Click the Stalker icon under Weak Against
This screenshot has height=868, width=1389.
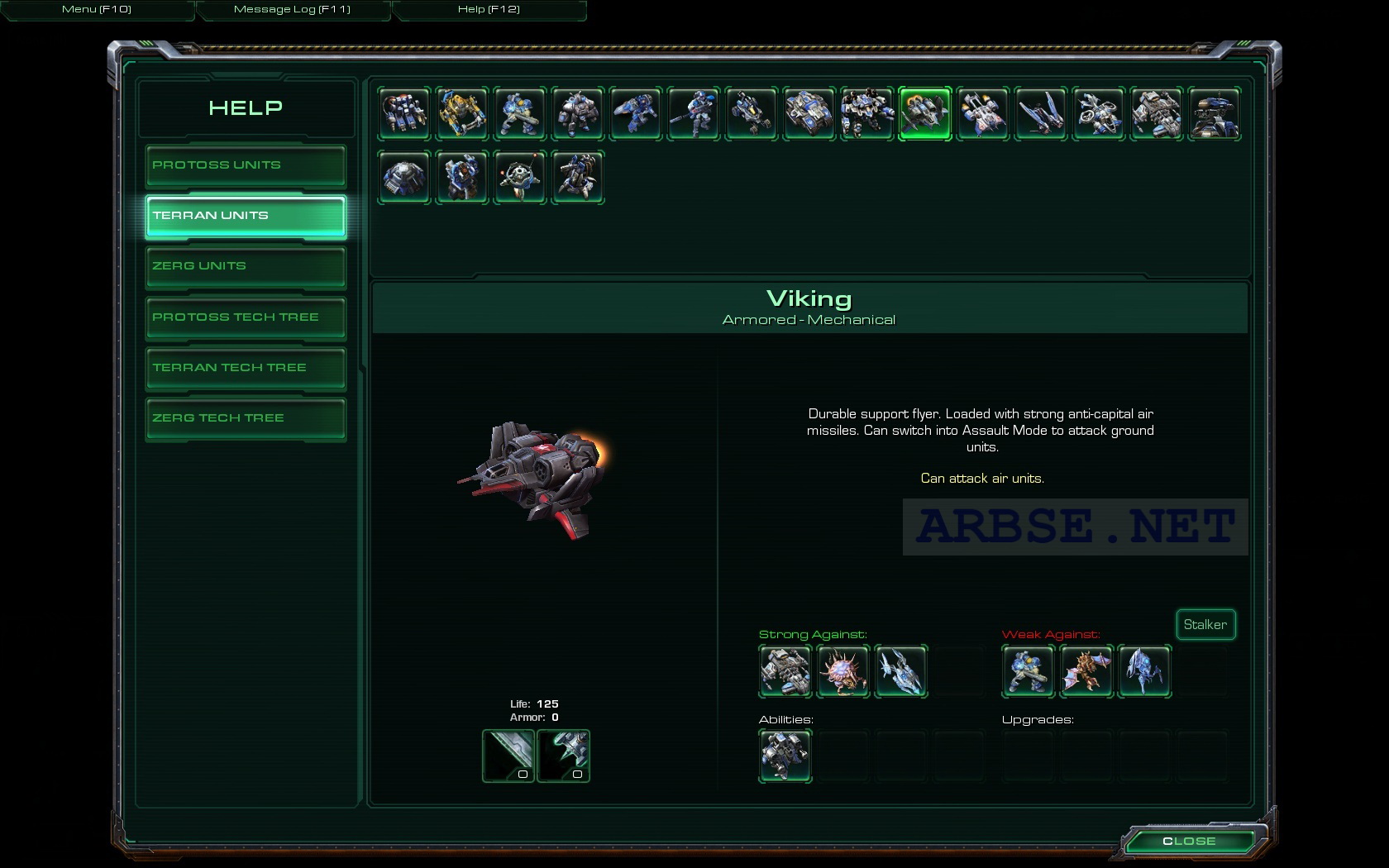coord(1144,671)
